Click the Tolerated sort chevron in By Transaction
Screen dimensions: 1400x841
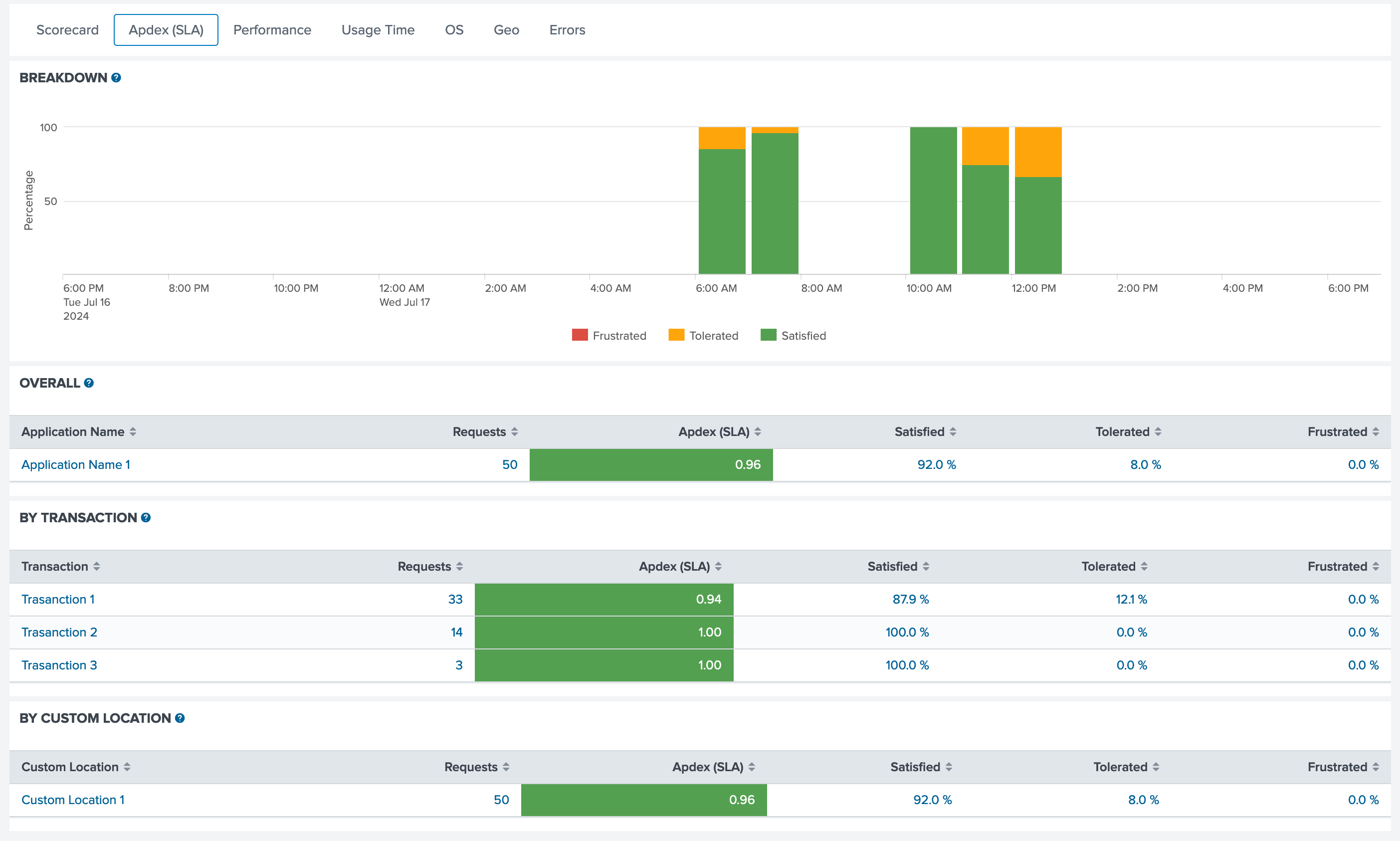pyautogui.click(x=1144, y=566)
